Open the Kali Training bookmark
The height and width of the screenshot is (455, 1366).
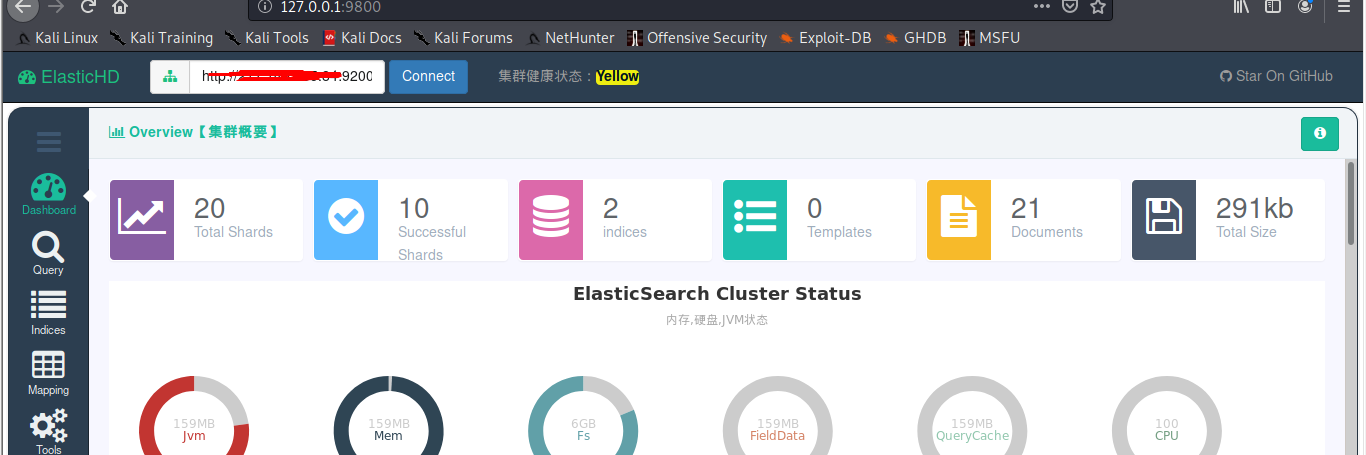tap(161, 38)
